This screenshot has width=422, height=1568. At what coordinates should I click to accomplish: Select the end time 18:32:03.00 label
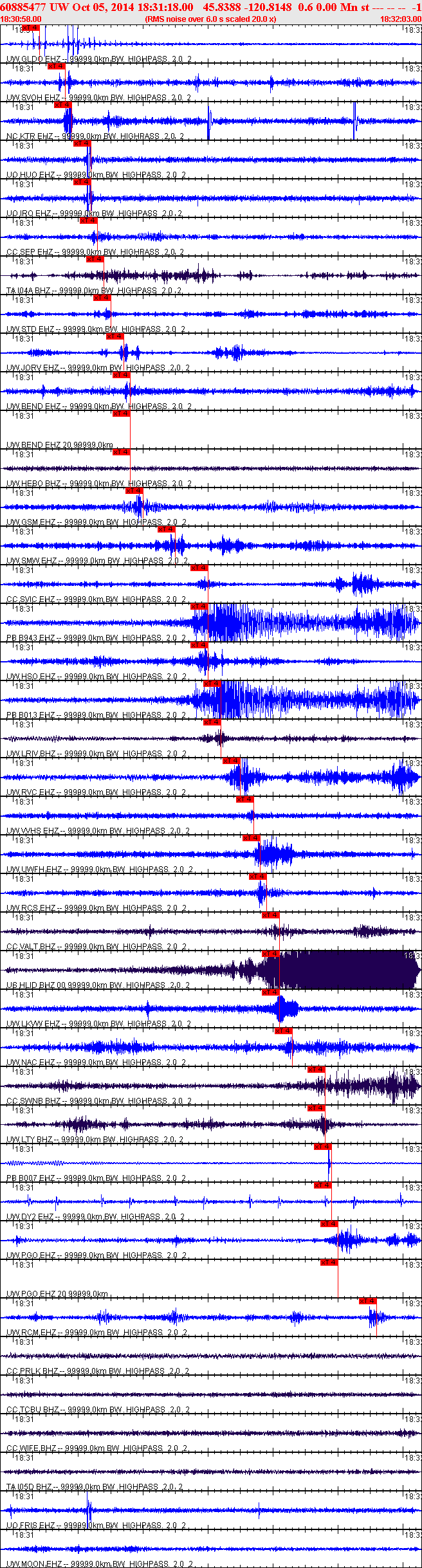[x=401, y=19]
